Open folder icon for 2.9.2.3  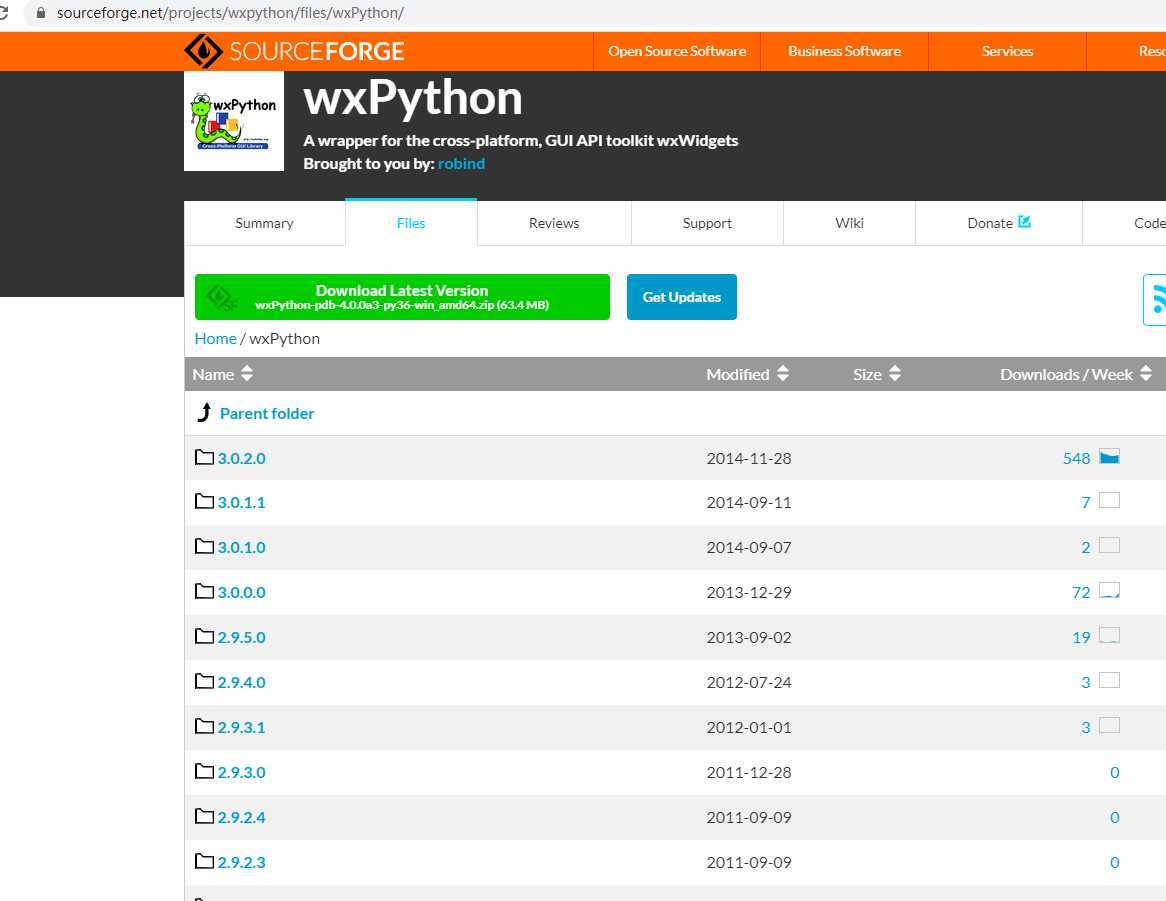(x=204, y=862)
